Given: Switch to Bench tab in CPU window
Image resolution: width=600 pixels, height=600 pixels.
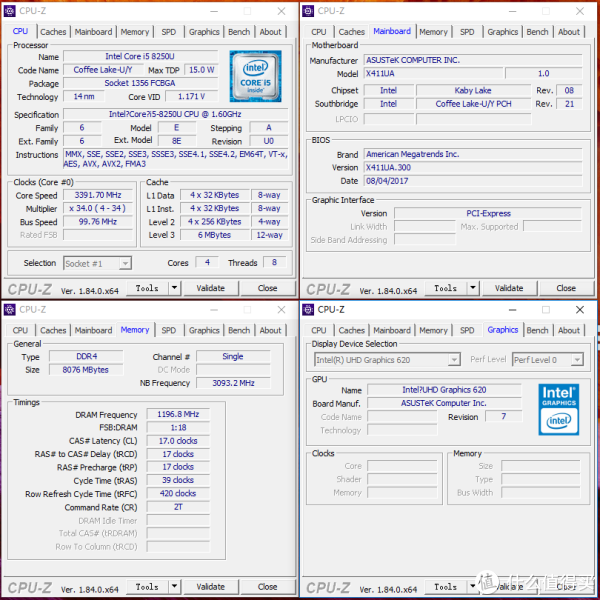Looking at the screenshot, I should 239,32.
